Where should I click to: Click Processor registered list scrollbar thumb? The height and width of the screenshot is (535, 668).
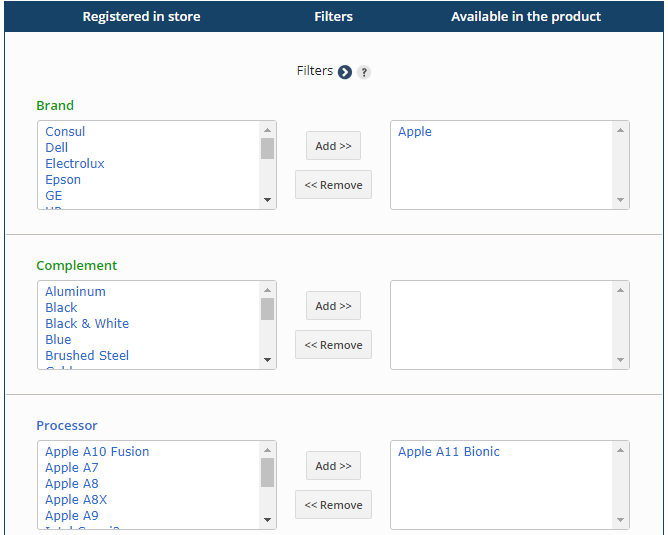268,472
